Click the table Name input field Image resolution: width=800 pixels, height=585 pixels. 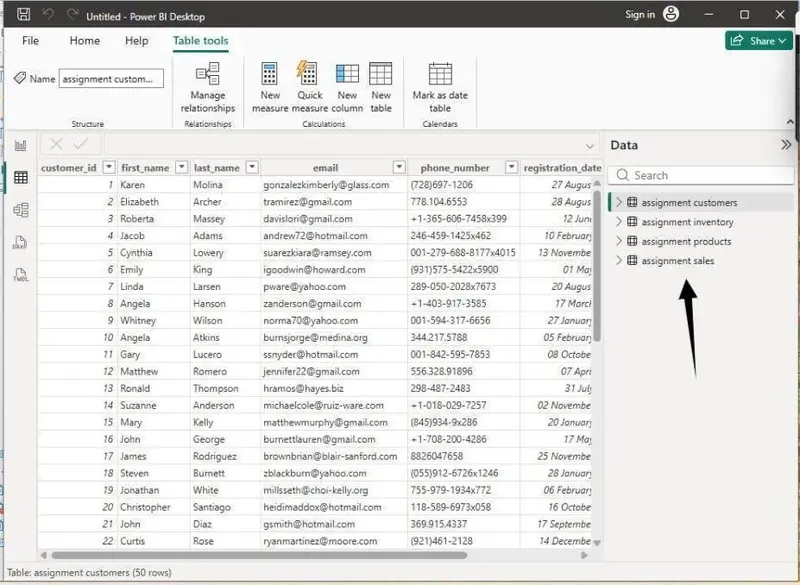click(111, 79)
